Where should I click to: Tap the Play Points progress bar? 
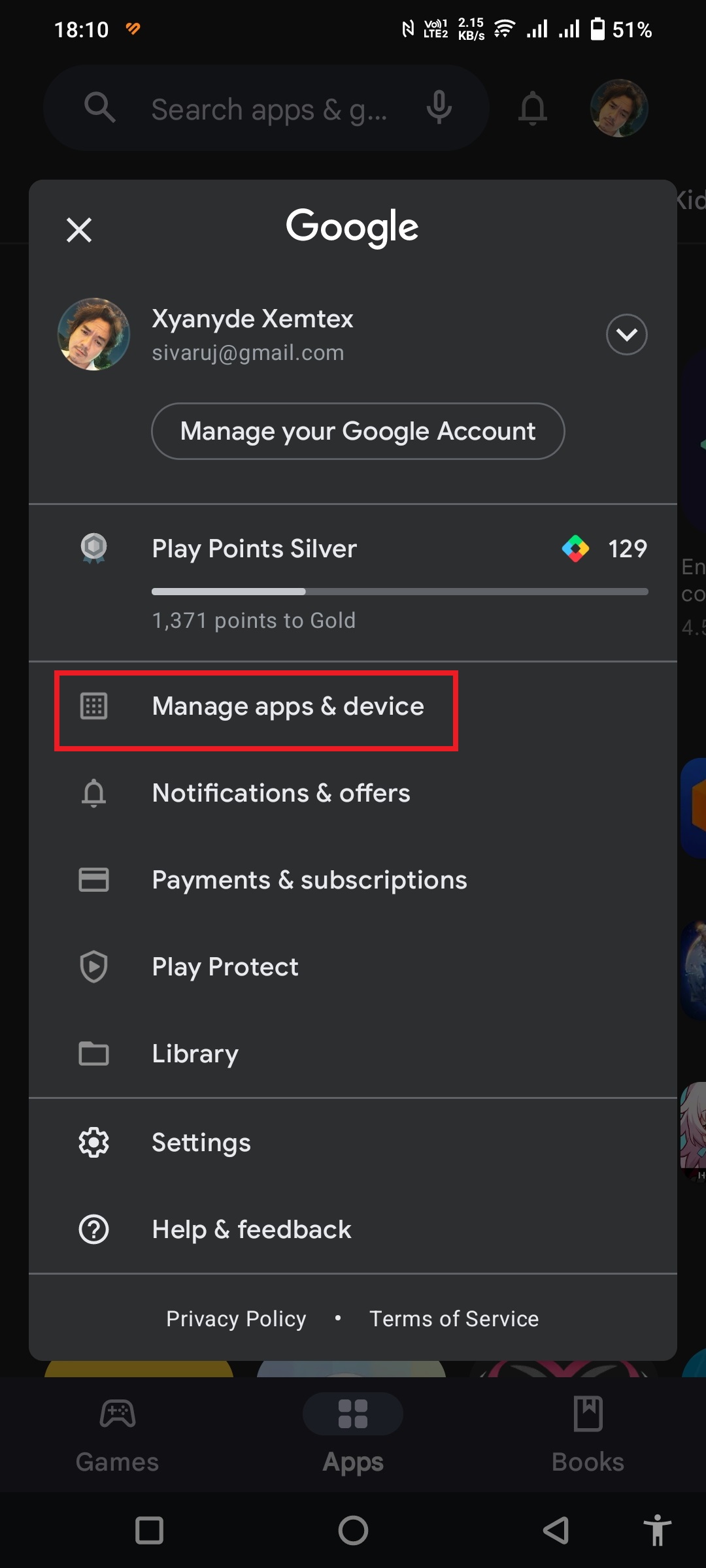click(x=399, y=592)
